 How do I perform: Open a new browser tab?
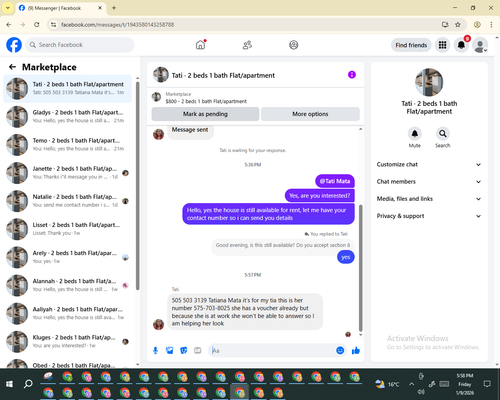[114, 8]
